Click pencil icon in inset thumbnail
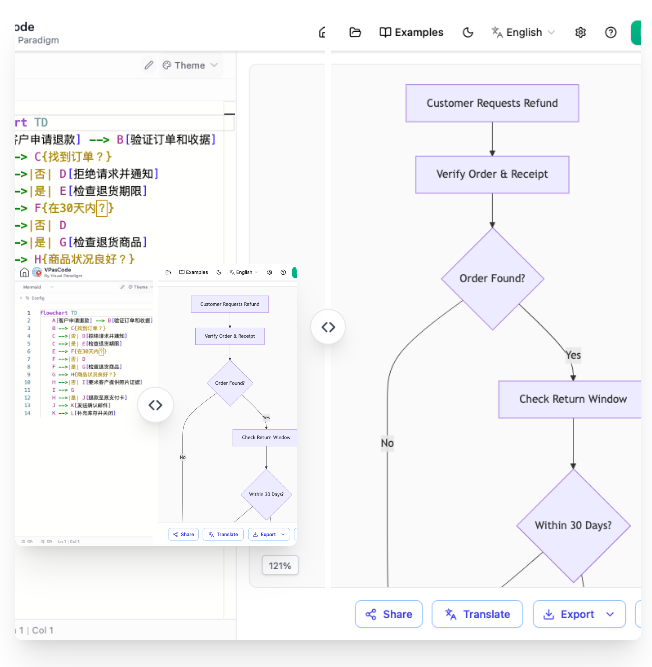Screen dimensions: 652x667 click(122, 287)
